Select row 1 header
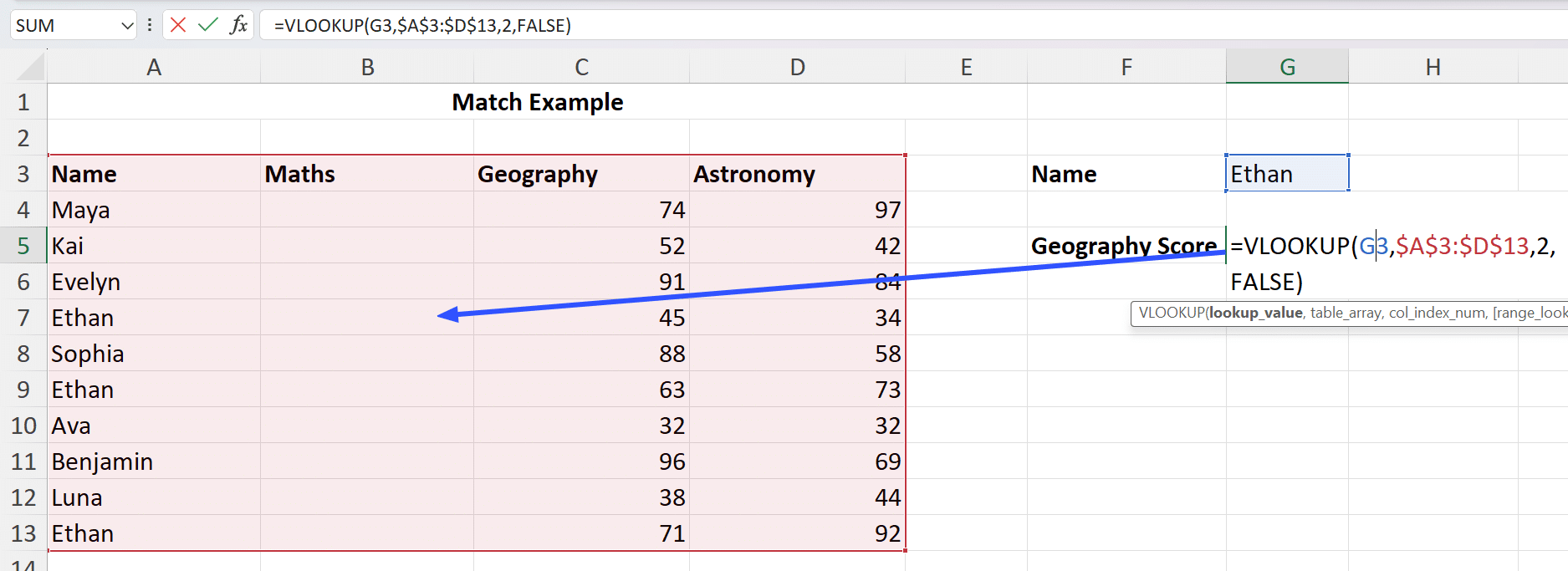Image resolution: width=1568 pixels, height=571 pixels. pyautogui.click(x=23, y=102)
